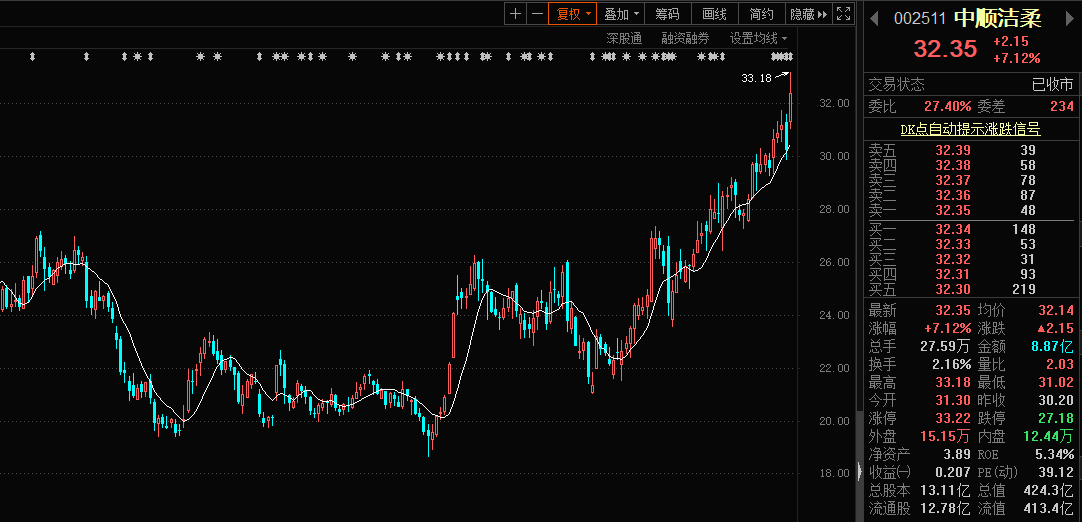Go to previous stock with left arrow
1082x522 pixels.
click(x=872, y=17)
